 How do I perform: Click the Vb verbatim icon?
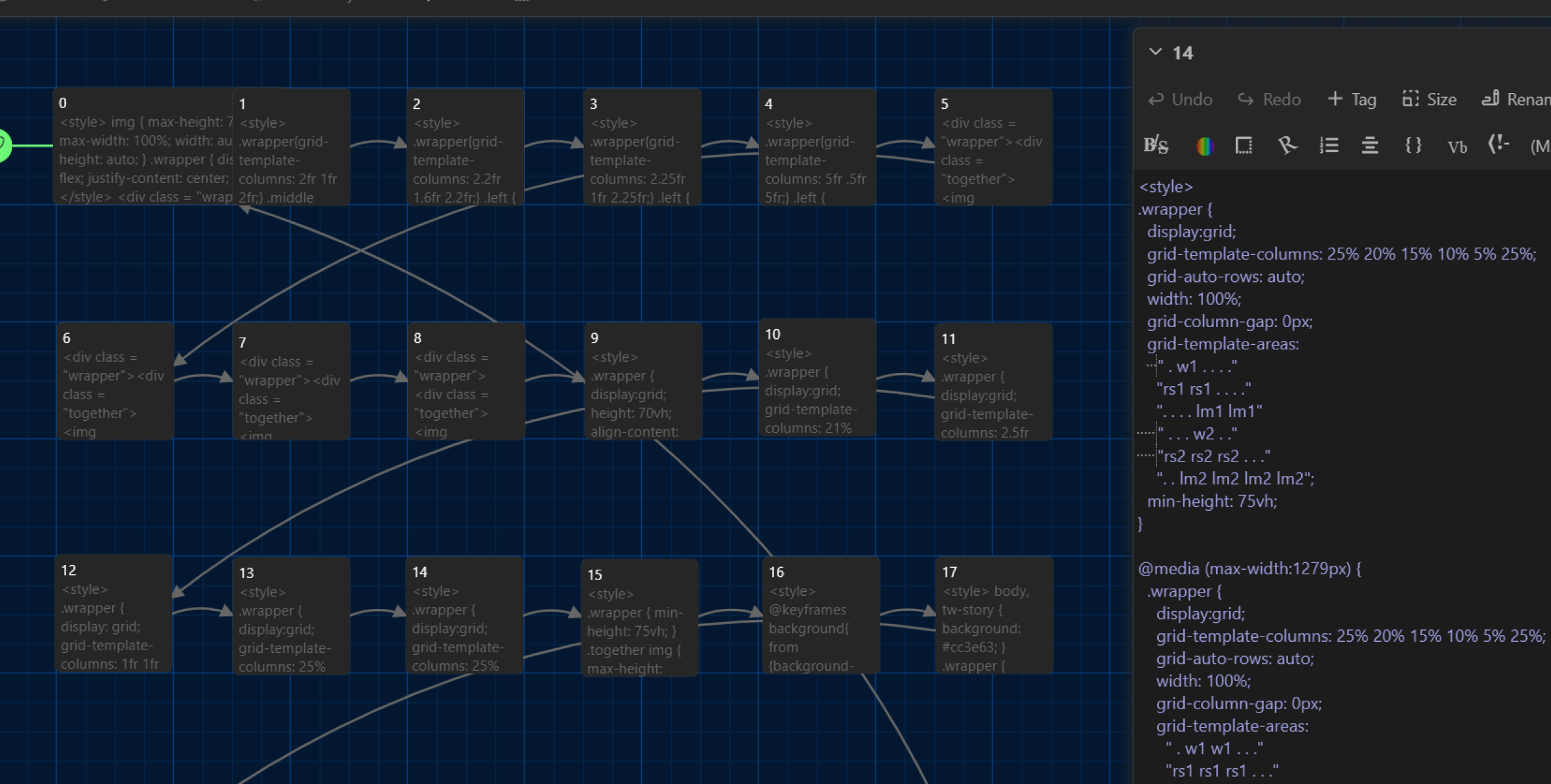[1457, 146]
